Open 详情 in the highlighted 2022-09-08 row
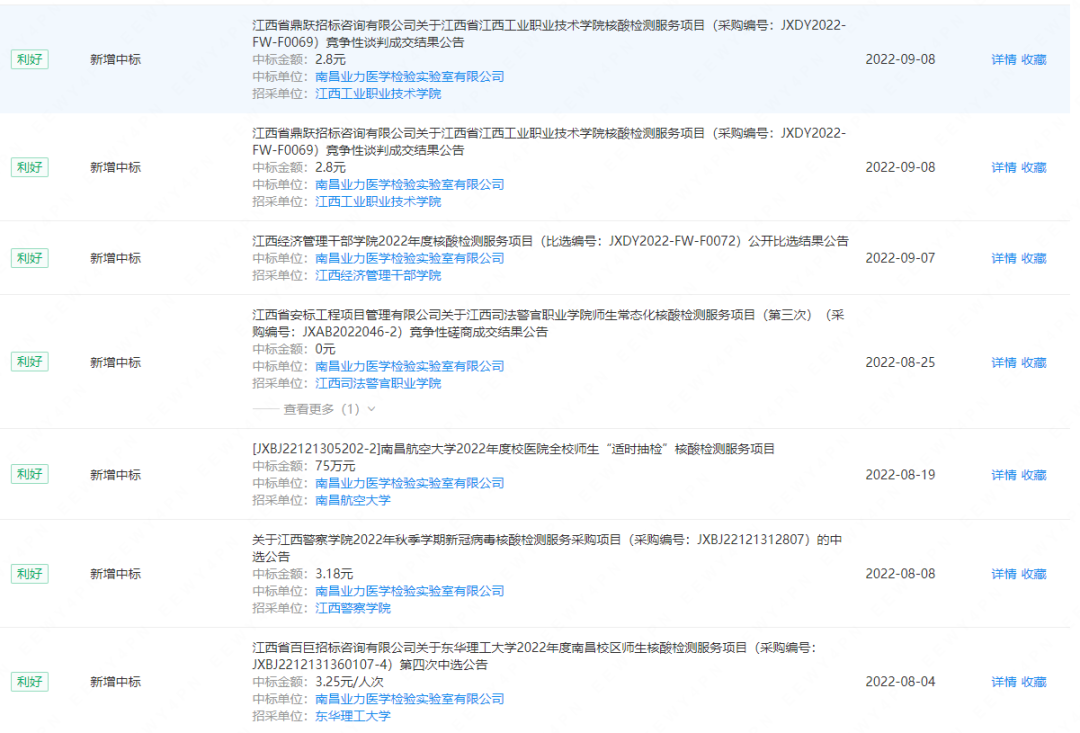 coord(1004,59)
